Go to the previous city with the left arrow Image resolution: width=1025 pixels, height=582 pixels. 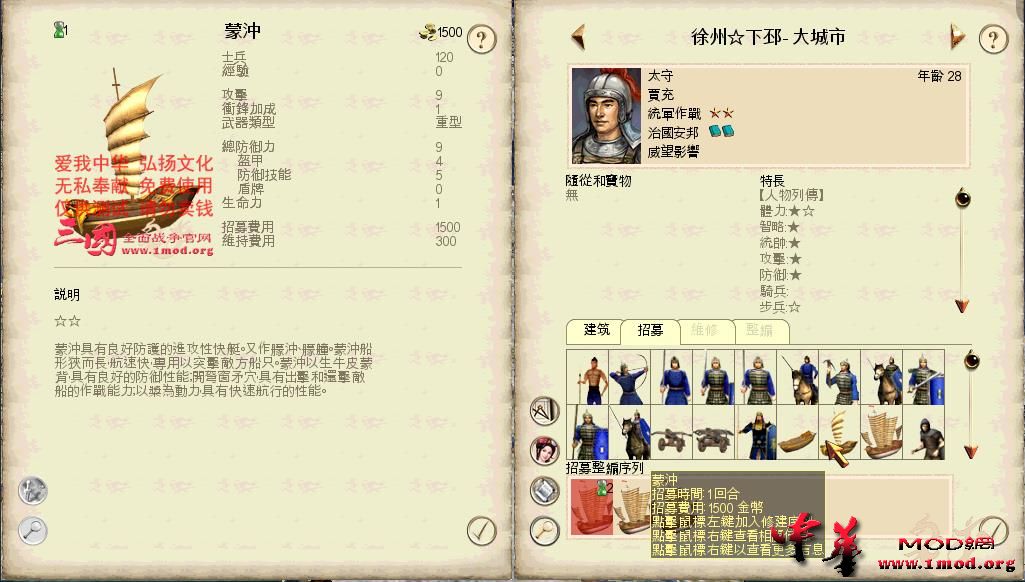click(578, 37)
